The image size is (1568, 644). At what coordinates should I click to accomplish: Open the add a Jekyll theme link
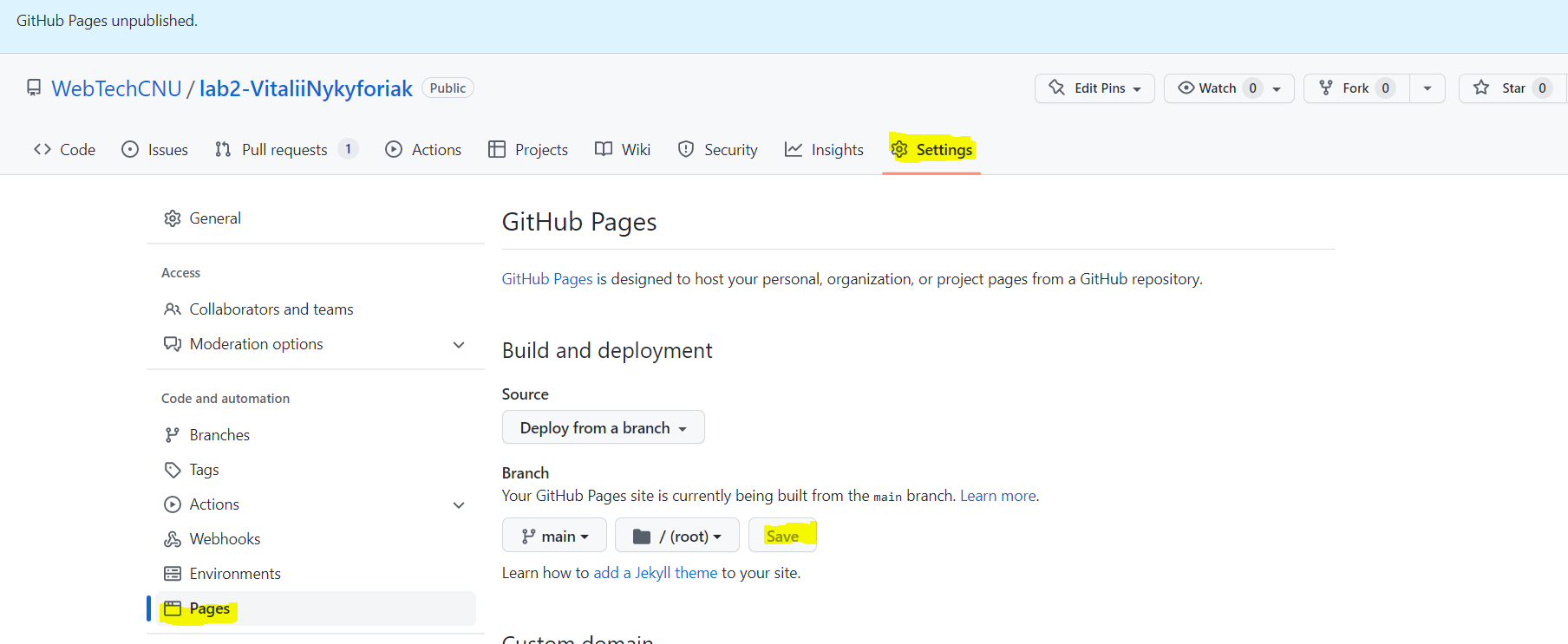[656, 573]
